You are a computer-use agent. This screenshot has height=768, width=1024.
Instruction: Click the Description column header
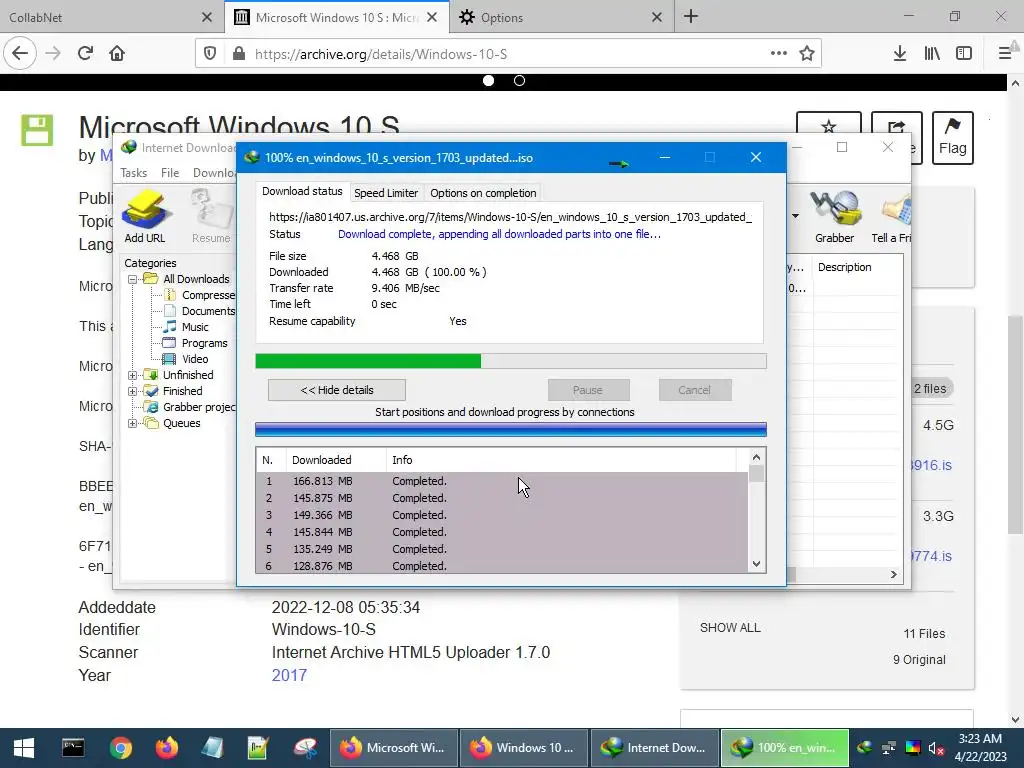pos(857,267)
